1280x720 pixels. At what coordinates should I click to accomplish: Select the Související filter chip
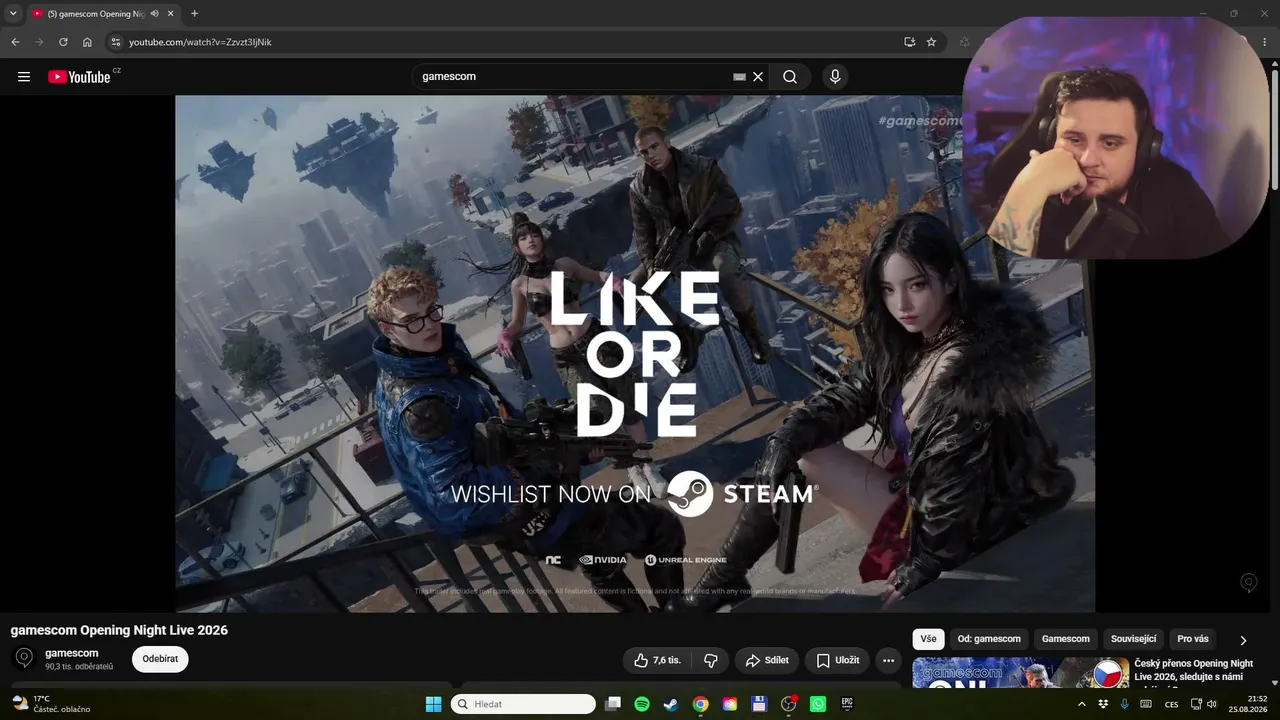pyautogui.click(x=1133, y=639)
